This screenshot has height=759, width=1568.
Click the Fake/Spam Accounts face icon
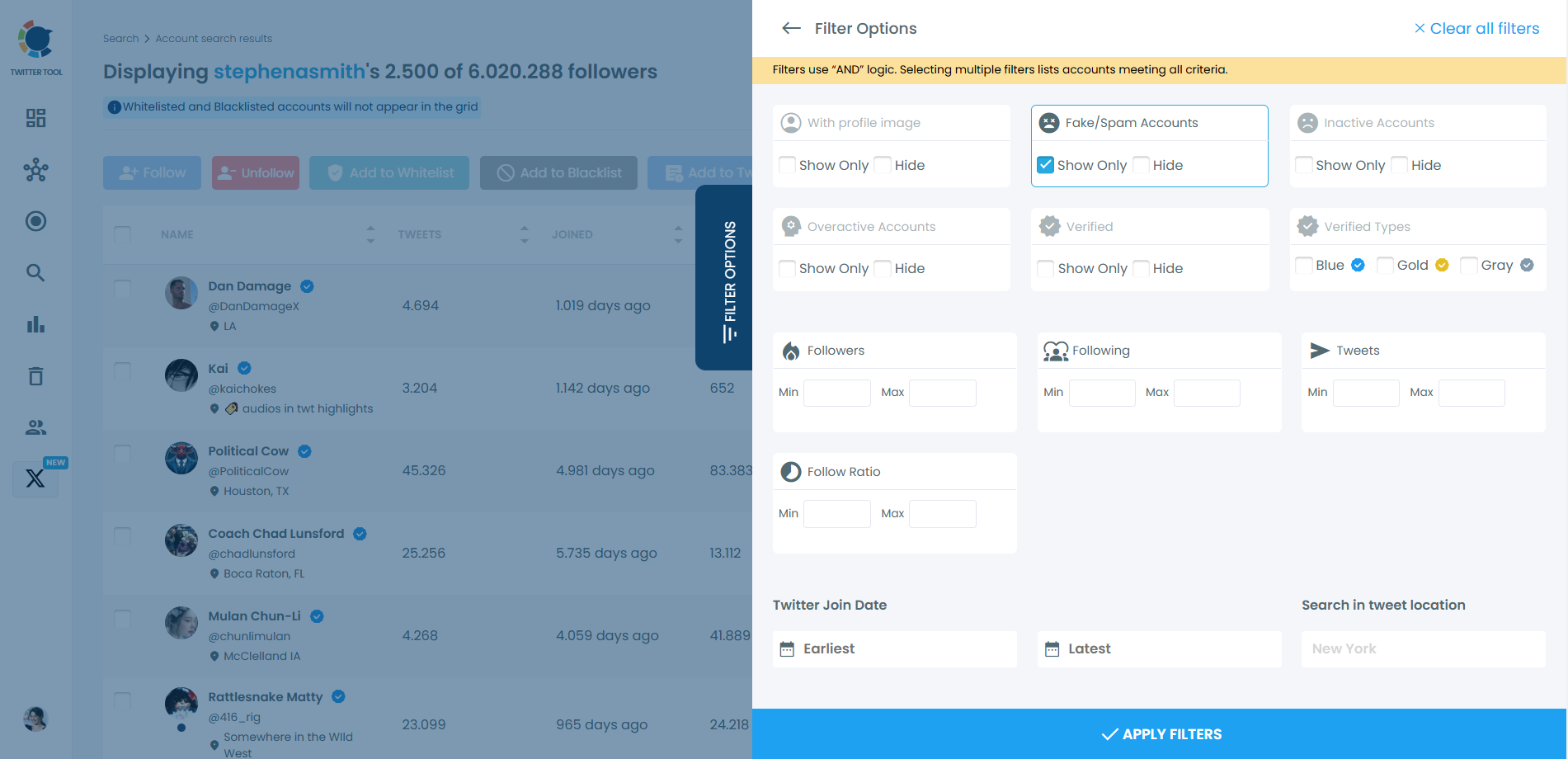[x=1049, y=123]
